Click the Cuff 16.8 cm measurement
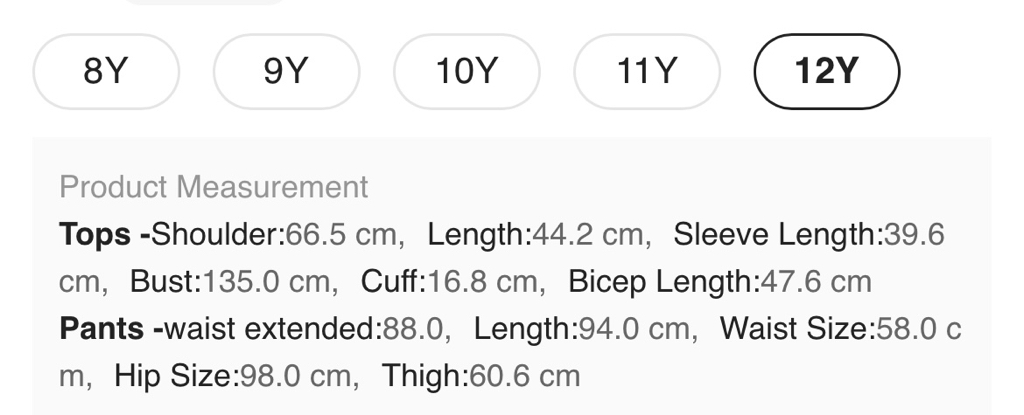Viewport: 1024px width, 415px height. click(453, 282)
